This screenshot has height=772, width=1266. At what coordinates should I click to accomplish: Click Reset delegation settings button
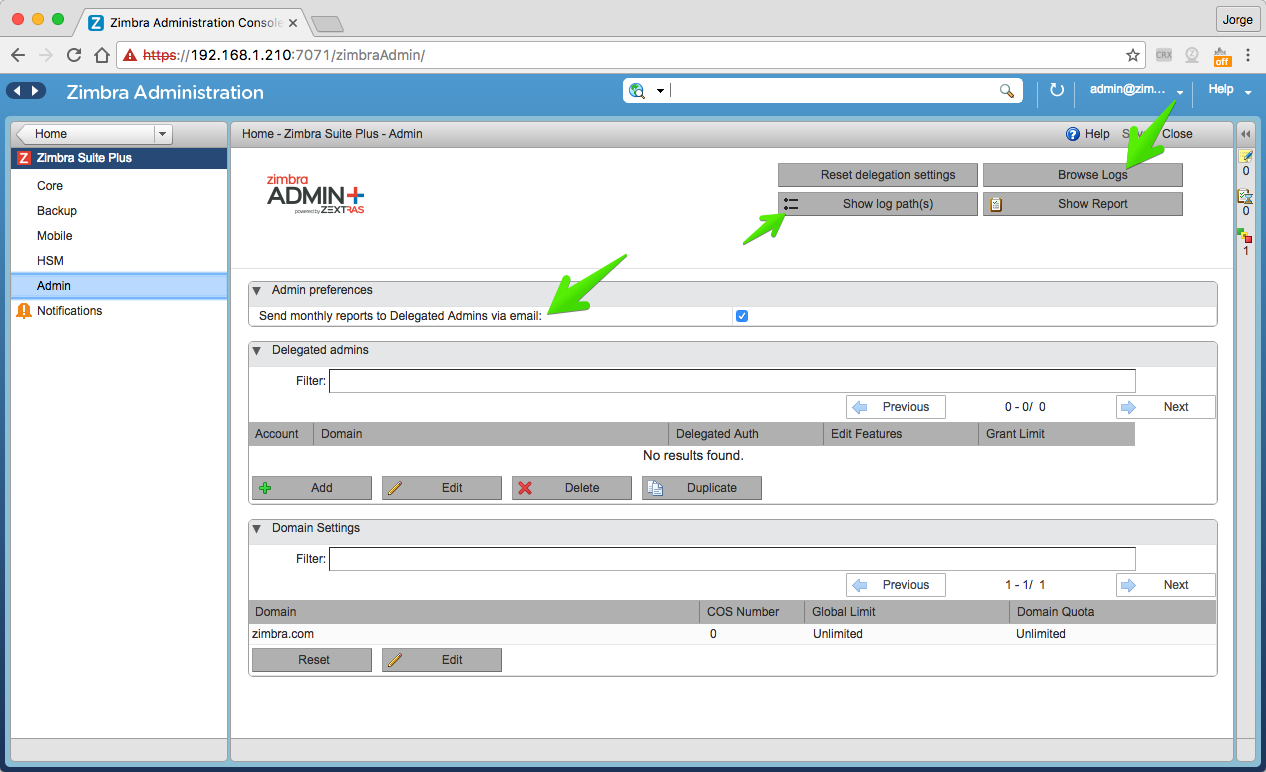[x=878, y=175]
